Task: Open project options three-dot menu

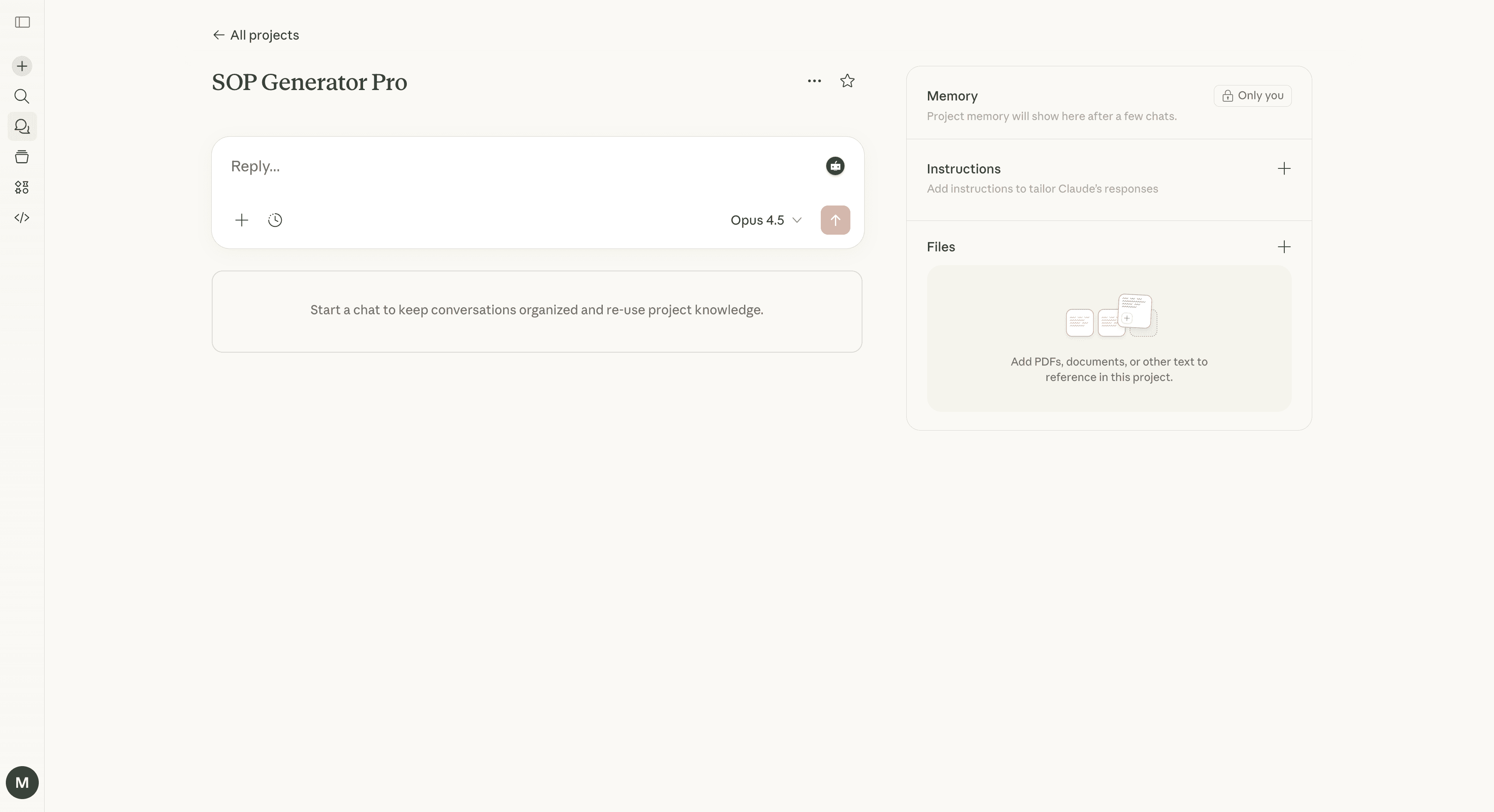Action: [x=814, y=81]
